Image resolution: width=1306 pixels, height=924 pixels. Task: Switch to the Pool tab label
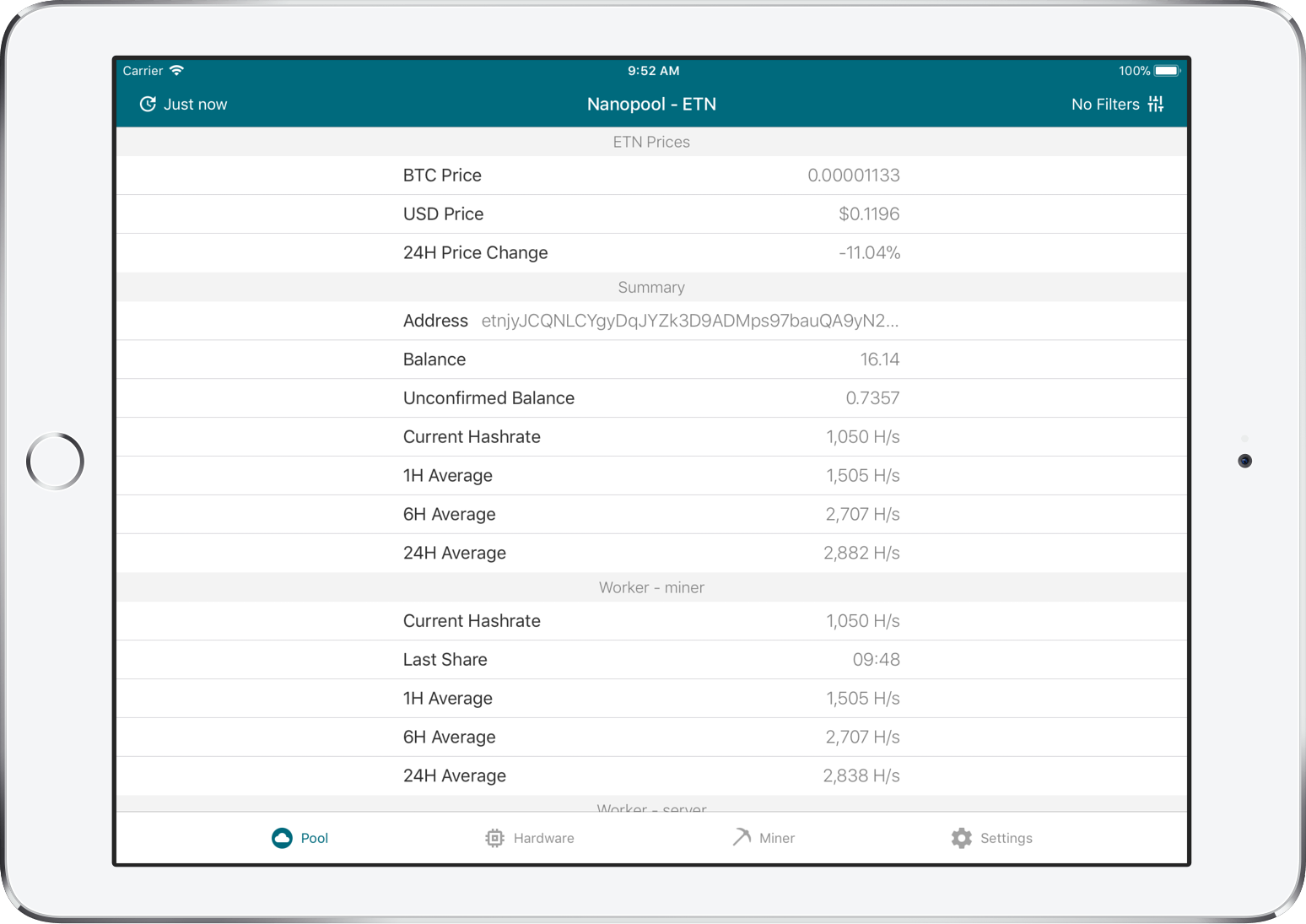click(315, 838)
